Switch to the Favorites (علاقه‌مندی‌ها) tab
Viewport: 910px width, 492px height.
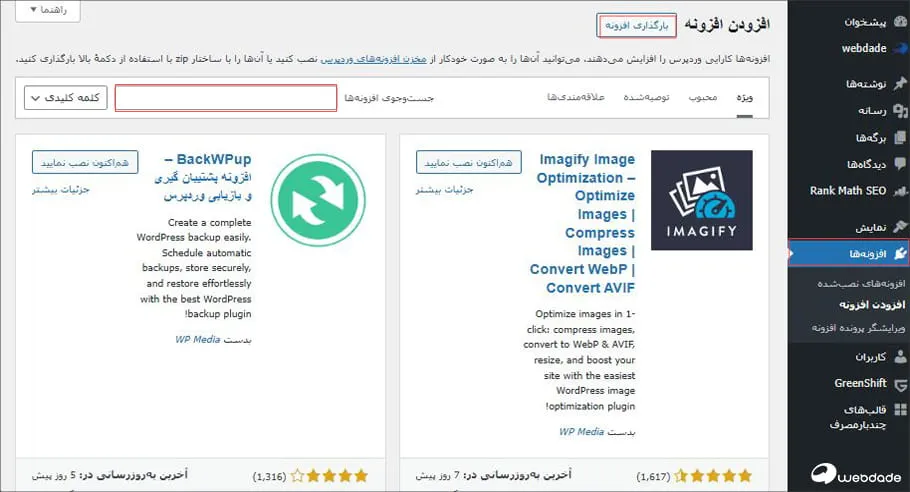pos(576,97)
